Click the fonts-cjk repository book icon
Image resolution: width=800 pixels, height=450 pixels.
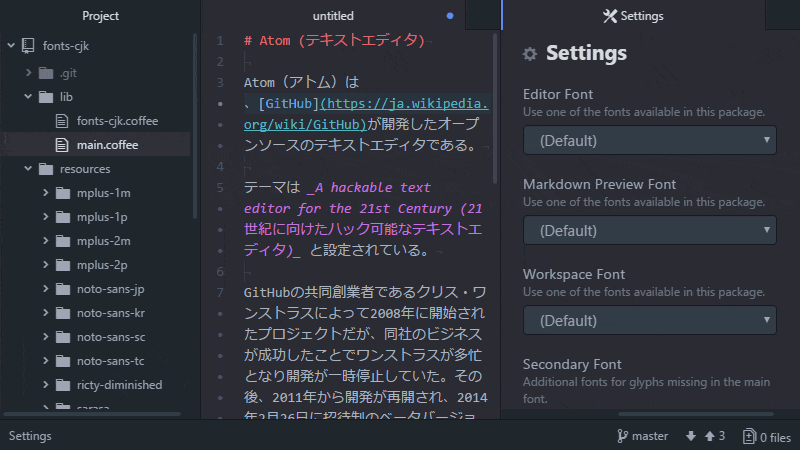(28, 46)
